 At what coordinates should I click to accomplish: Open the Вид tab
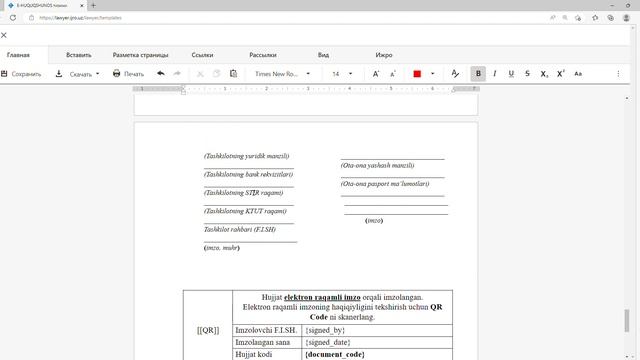point(323,55)
